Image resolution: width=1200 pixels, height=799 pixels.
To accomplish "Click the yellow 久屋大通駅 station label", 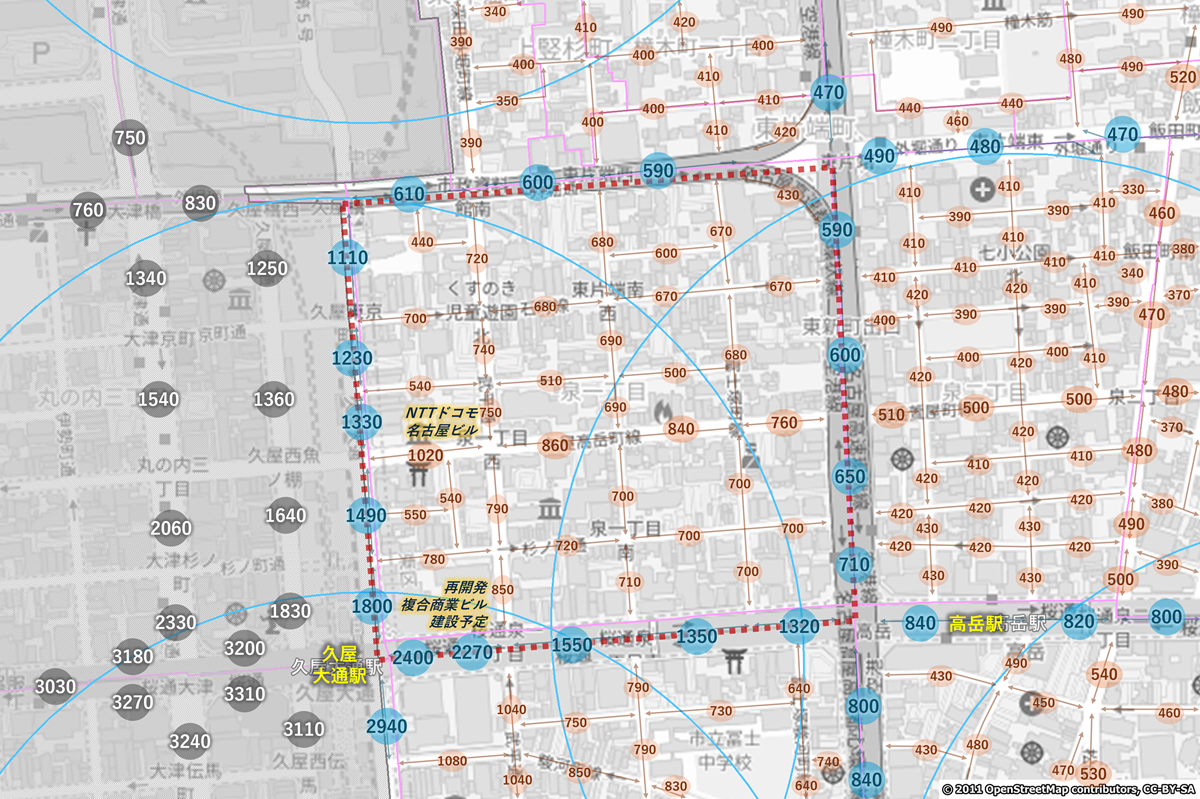I will click(339, 664).
